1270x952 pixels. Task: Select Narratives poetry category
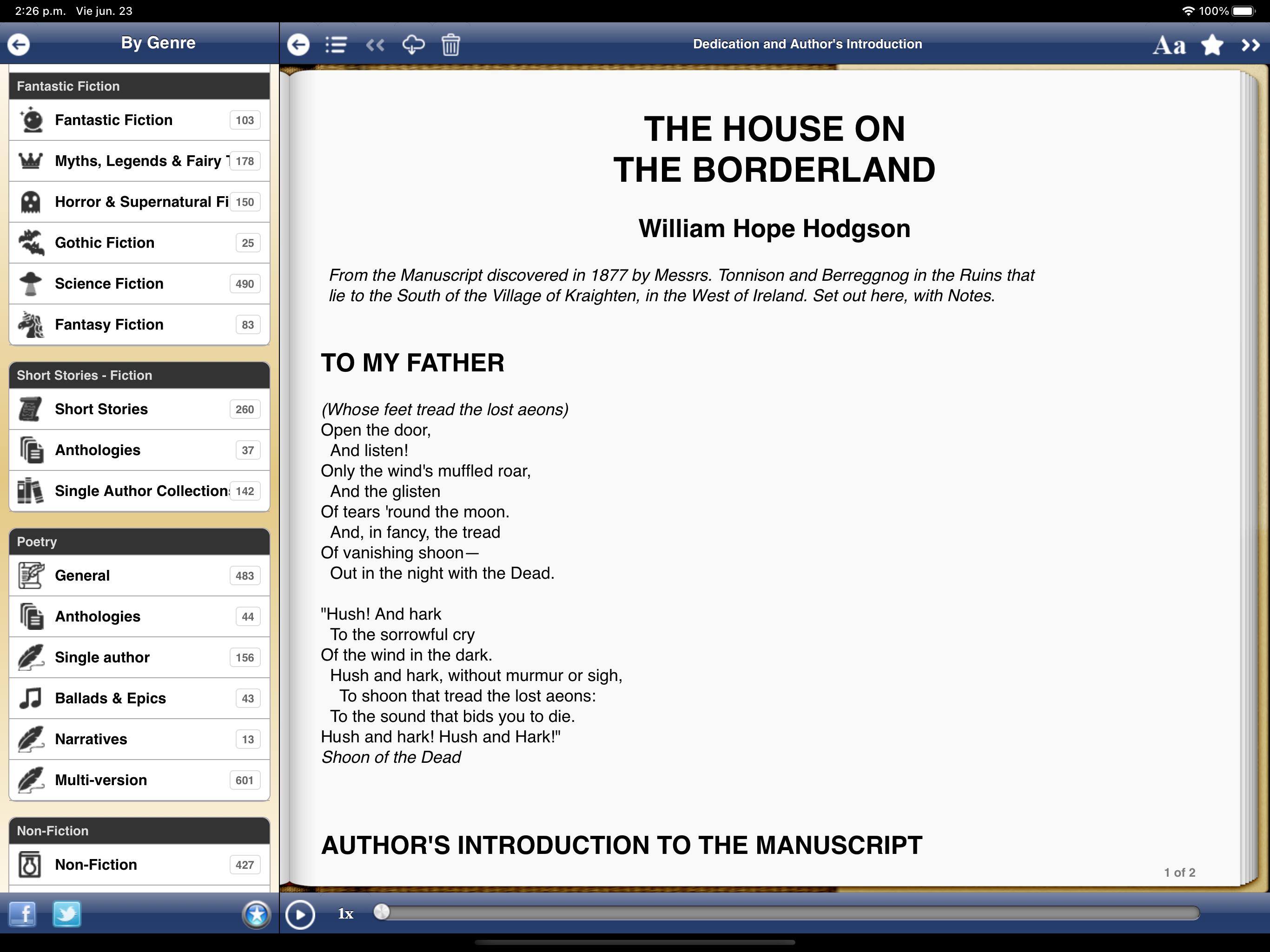tap(139, 739)
